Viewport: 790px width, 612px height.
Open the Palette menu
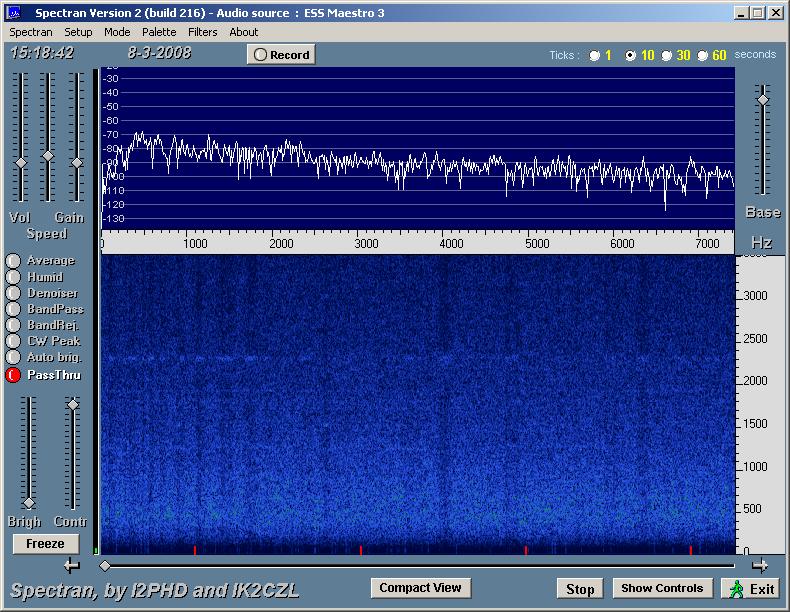(159, 32)
